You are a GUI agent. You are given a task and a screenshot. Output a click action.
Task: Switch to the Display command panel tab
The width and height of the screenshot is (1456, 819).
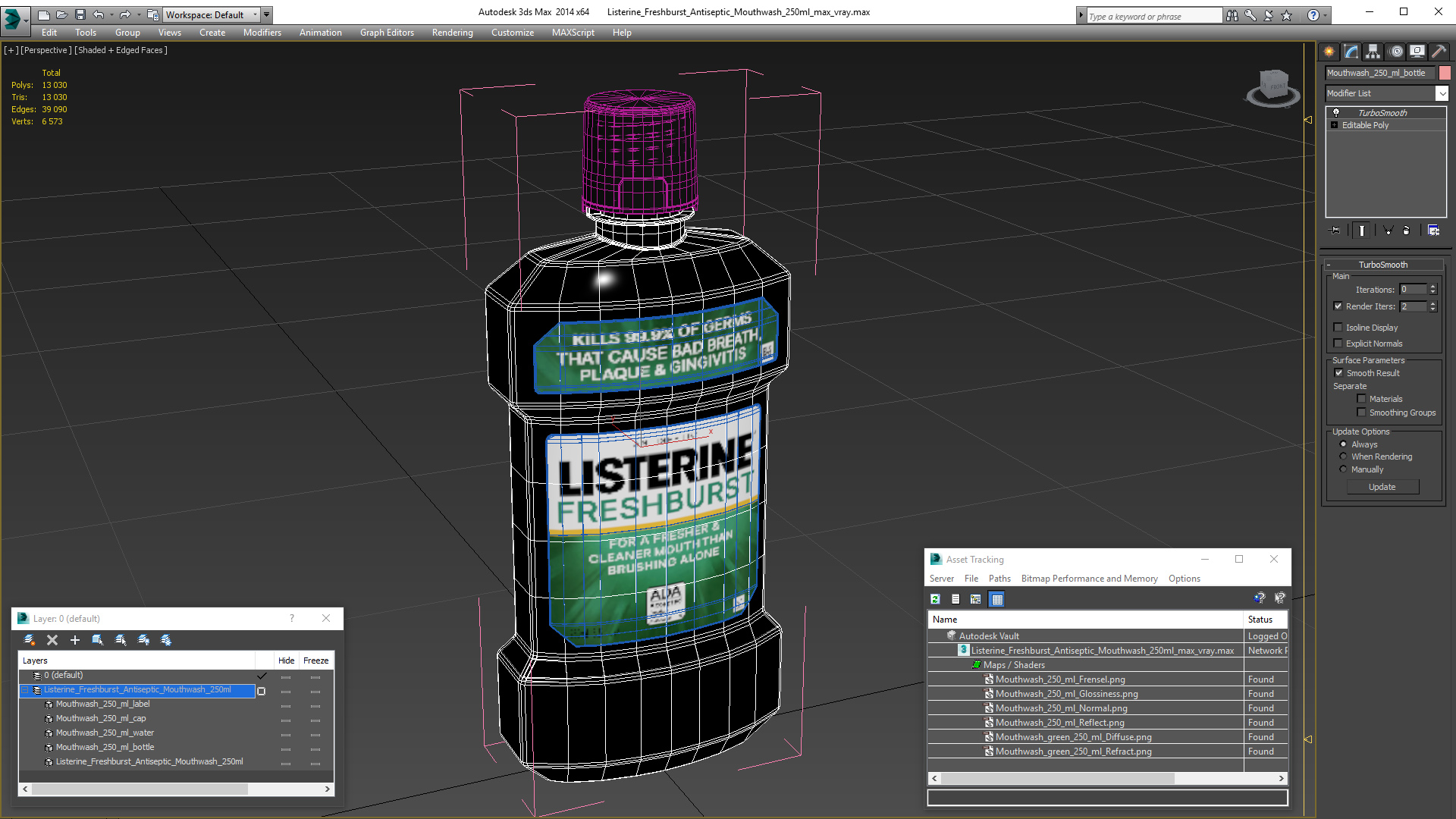(x=1417, y=52)
